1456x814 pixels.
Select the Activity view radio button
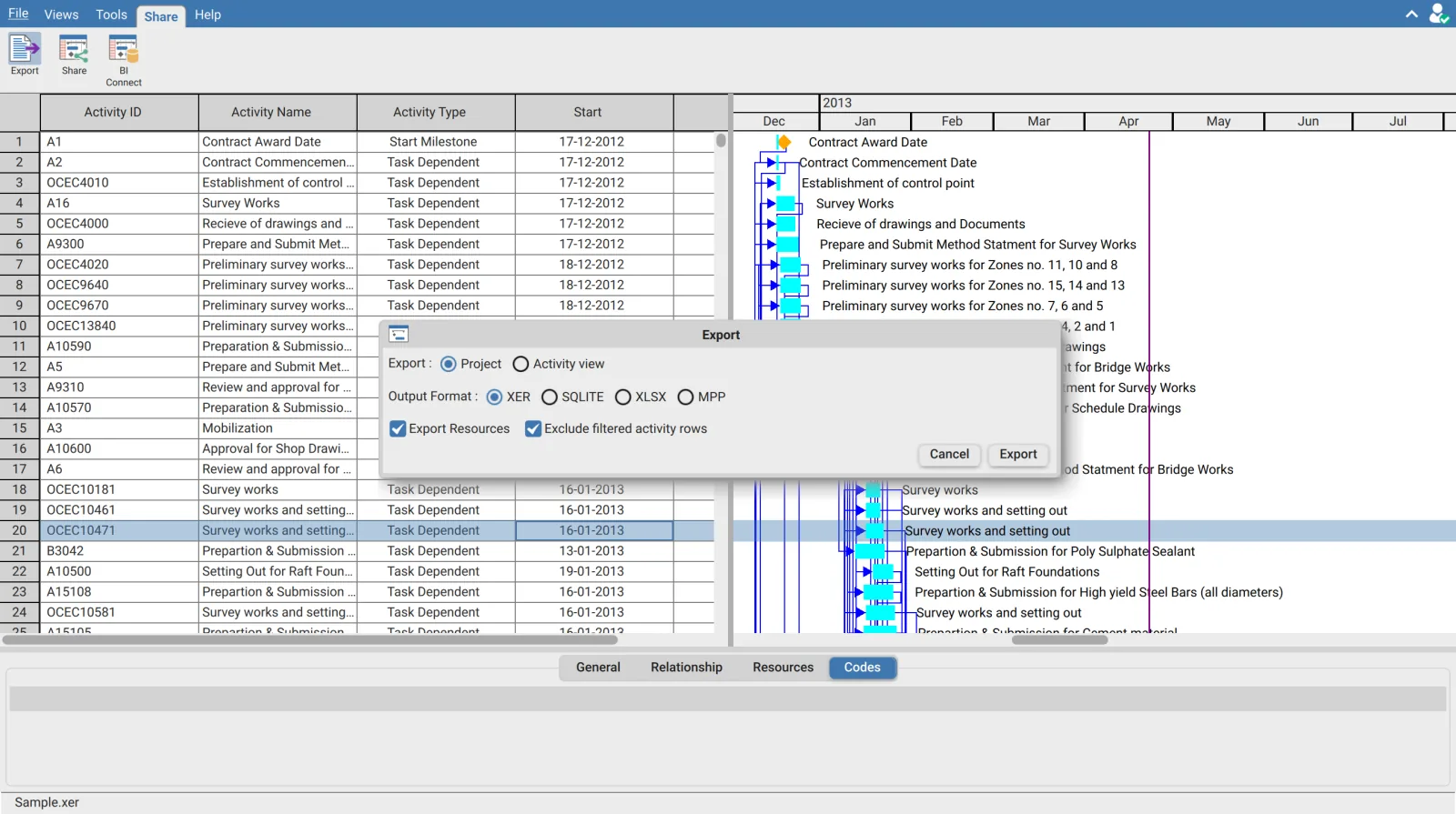pos(521,364)
